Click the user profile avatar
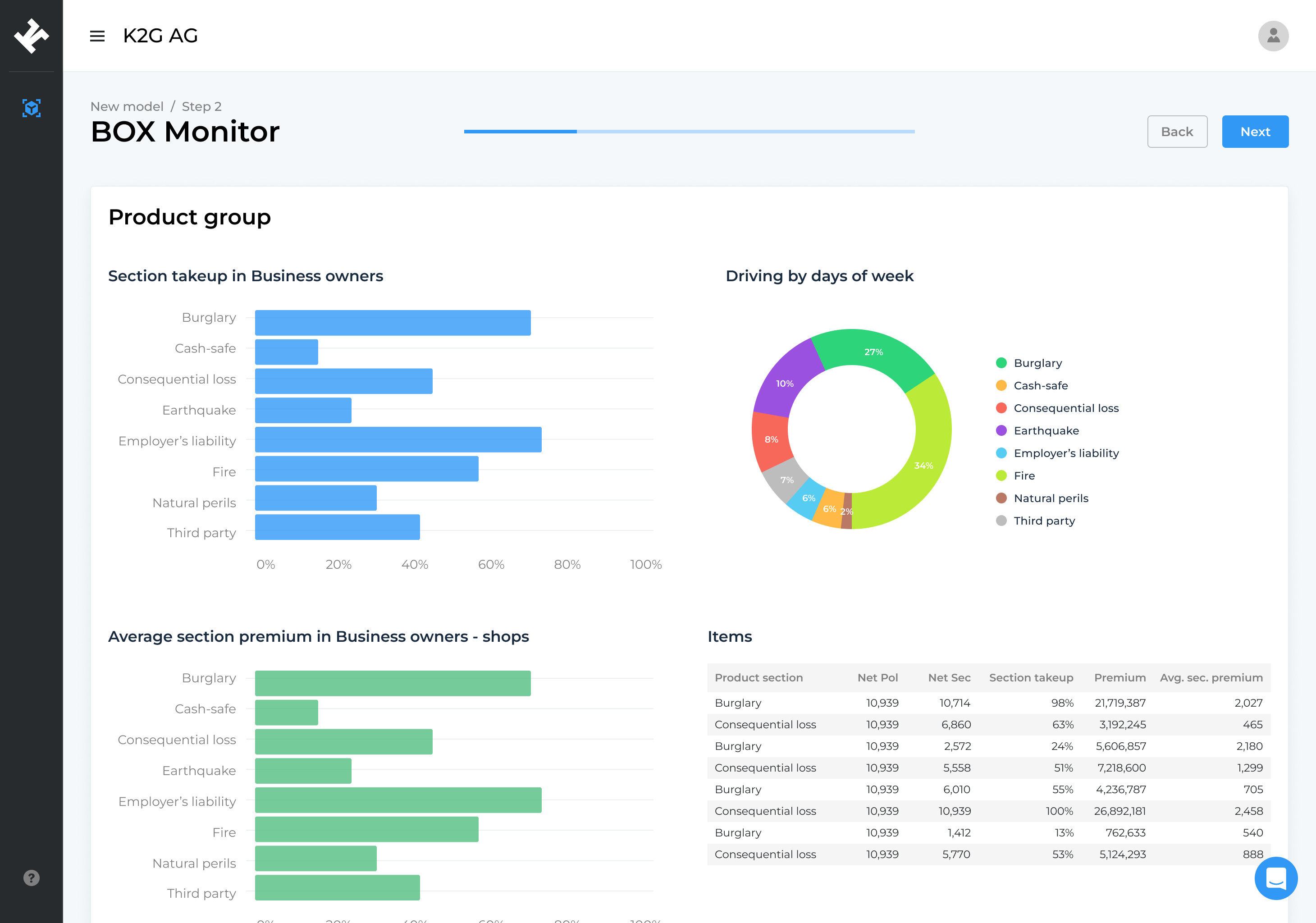This screenshot has height=923, width=1316. click(1273, 36)
